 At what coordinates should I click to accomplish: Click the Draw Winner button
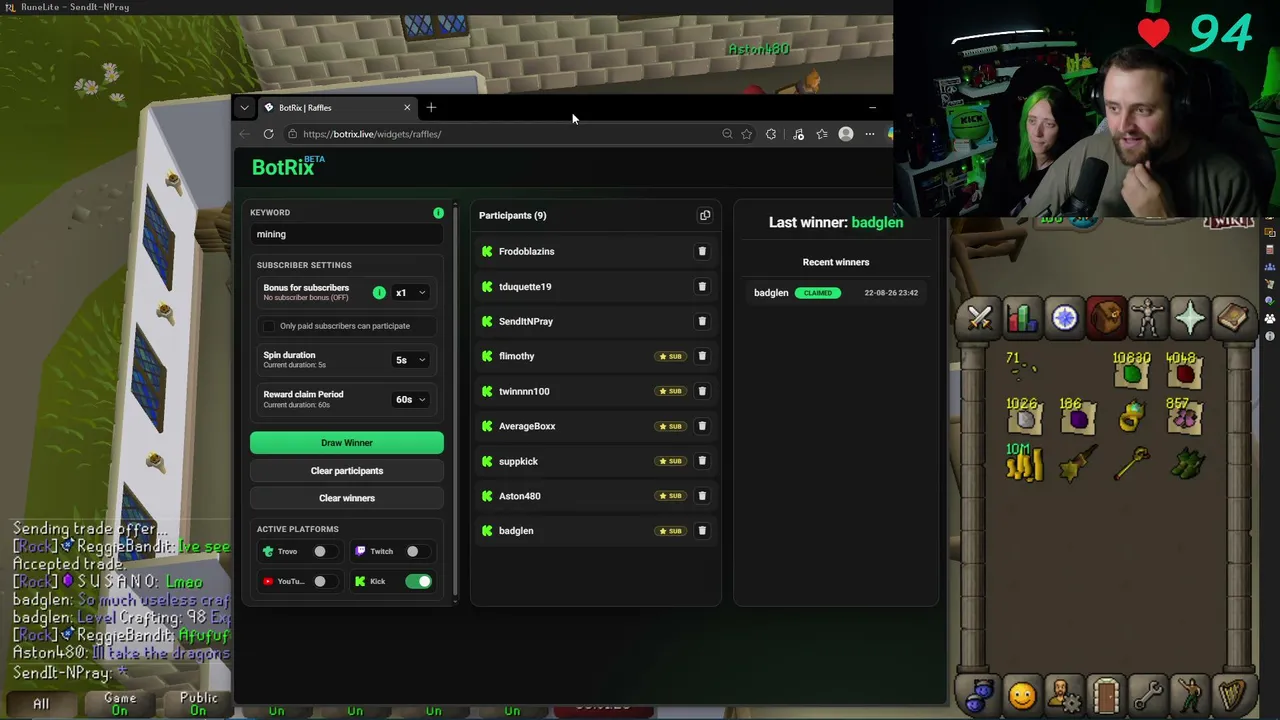pos(347,443)
